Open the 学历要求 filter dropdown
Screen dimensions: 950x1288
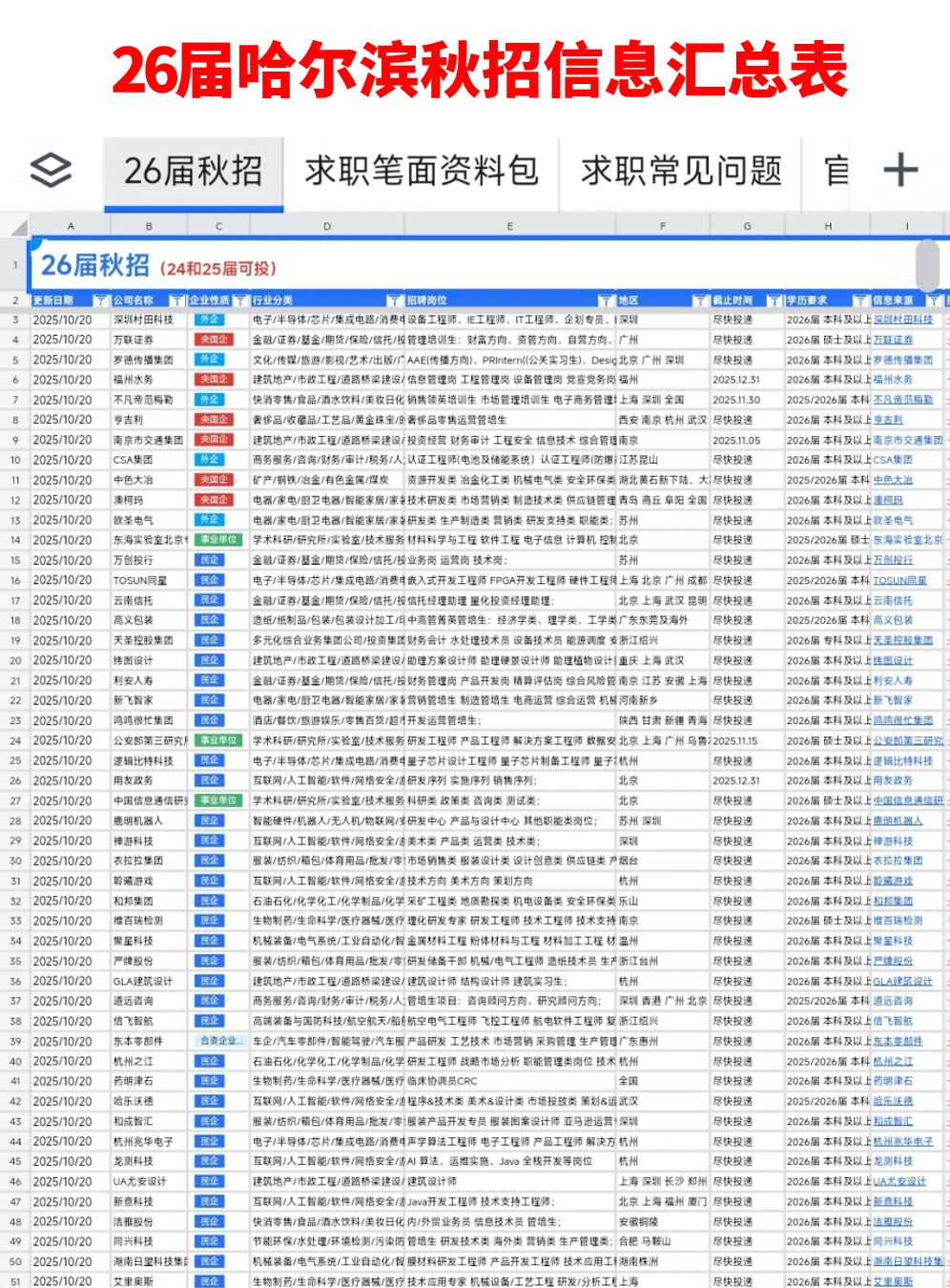click(861, 299)
